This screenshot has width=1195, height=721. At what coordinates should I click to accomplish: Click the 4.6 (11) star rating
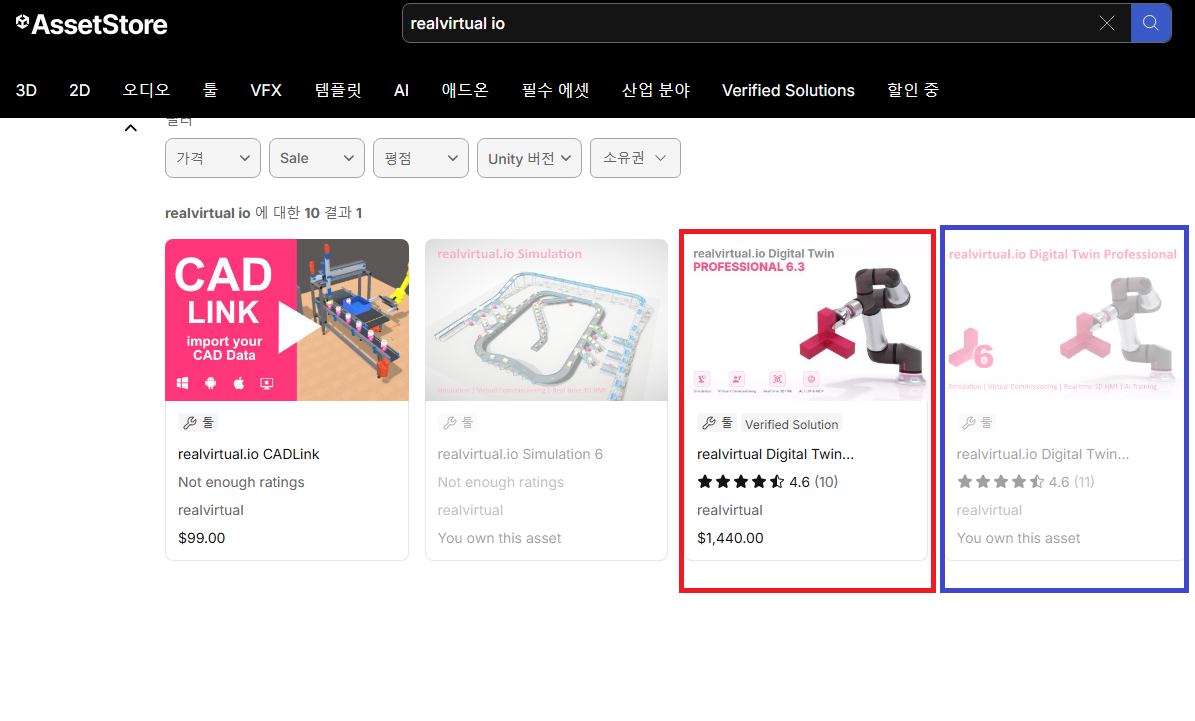[x=1025, y=482]
